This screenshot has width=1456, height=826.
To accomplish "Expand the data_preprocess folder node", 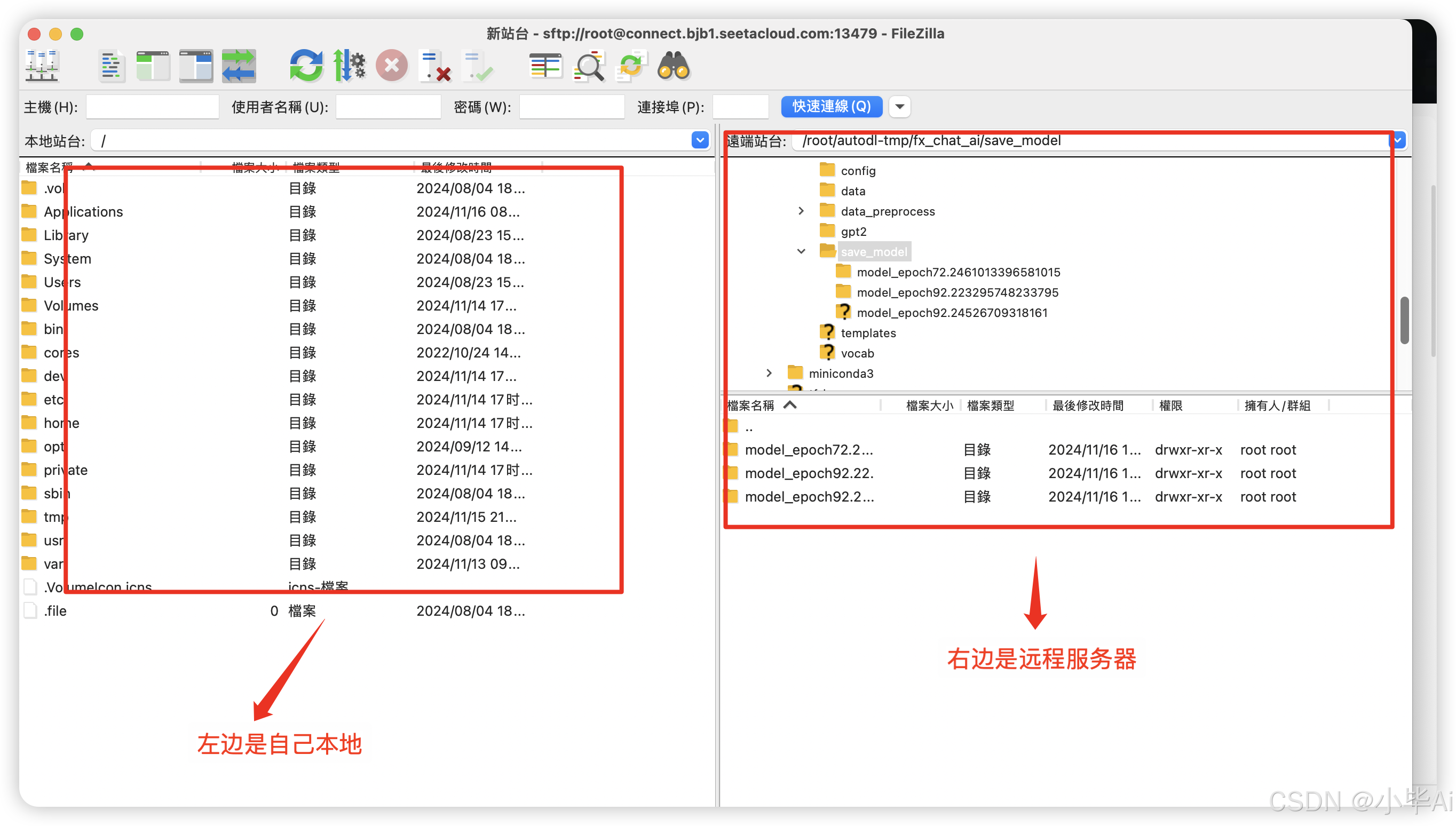I will pos(801,211).
